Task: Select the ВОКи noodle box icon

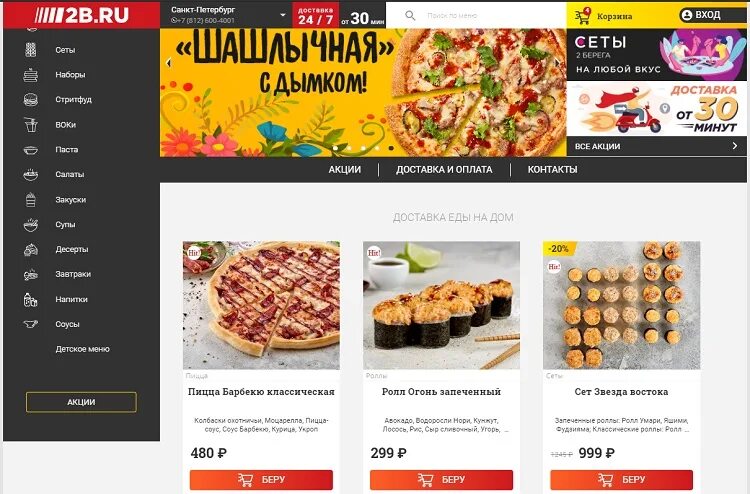Action: click(x=31, y=124)
